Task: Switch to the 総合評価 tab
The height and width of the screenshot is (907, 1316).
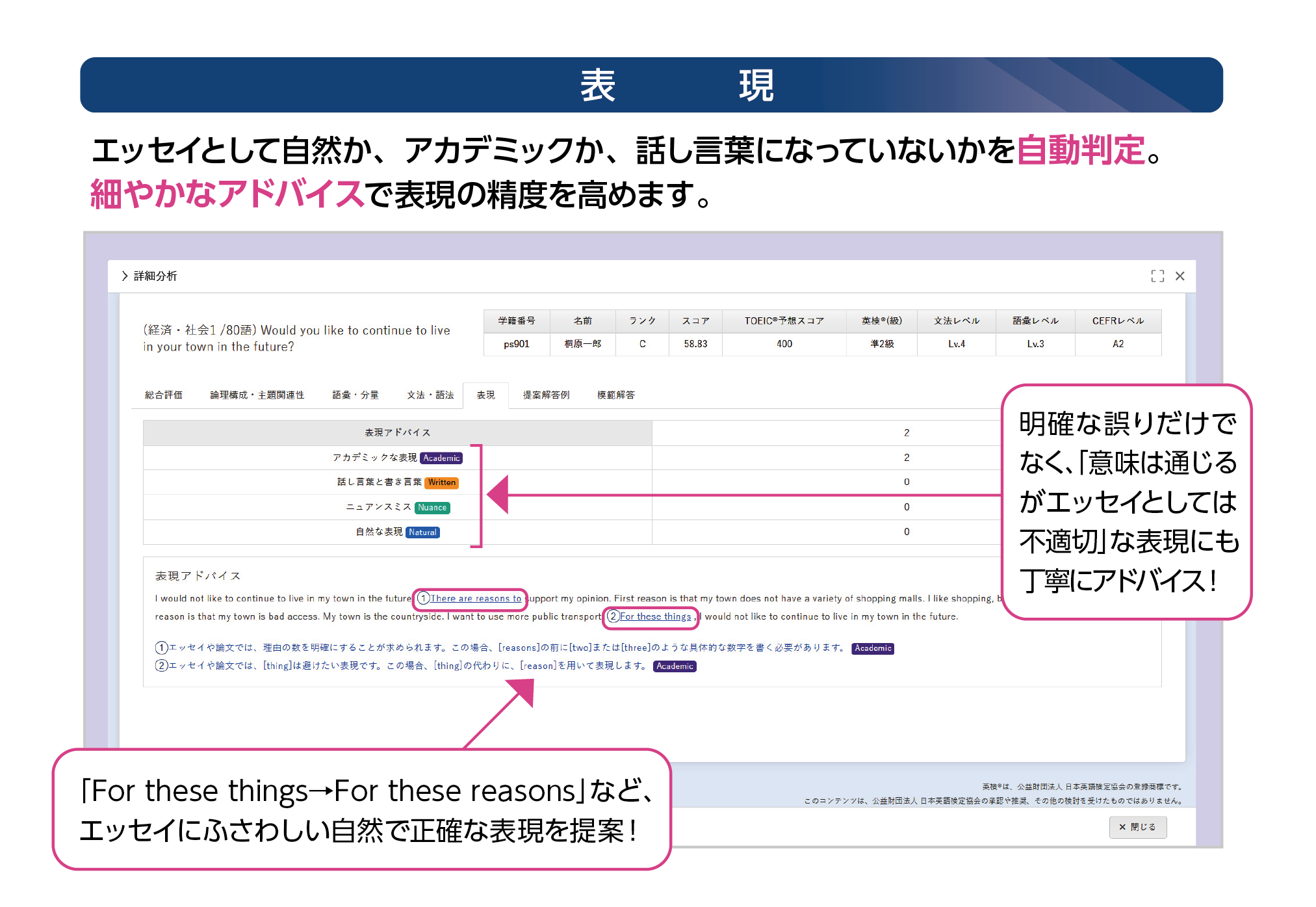Action: tap(164, 395)
